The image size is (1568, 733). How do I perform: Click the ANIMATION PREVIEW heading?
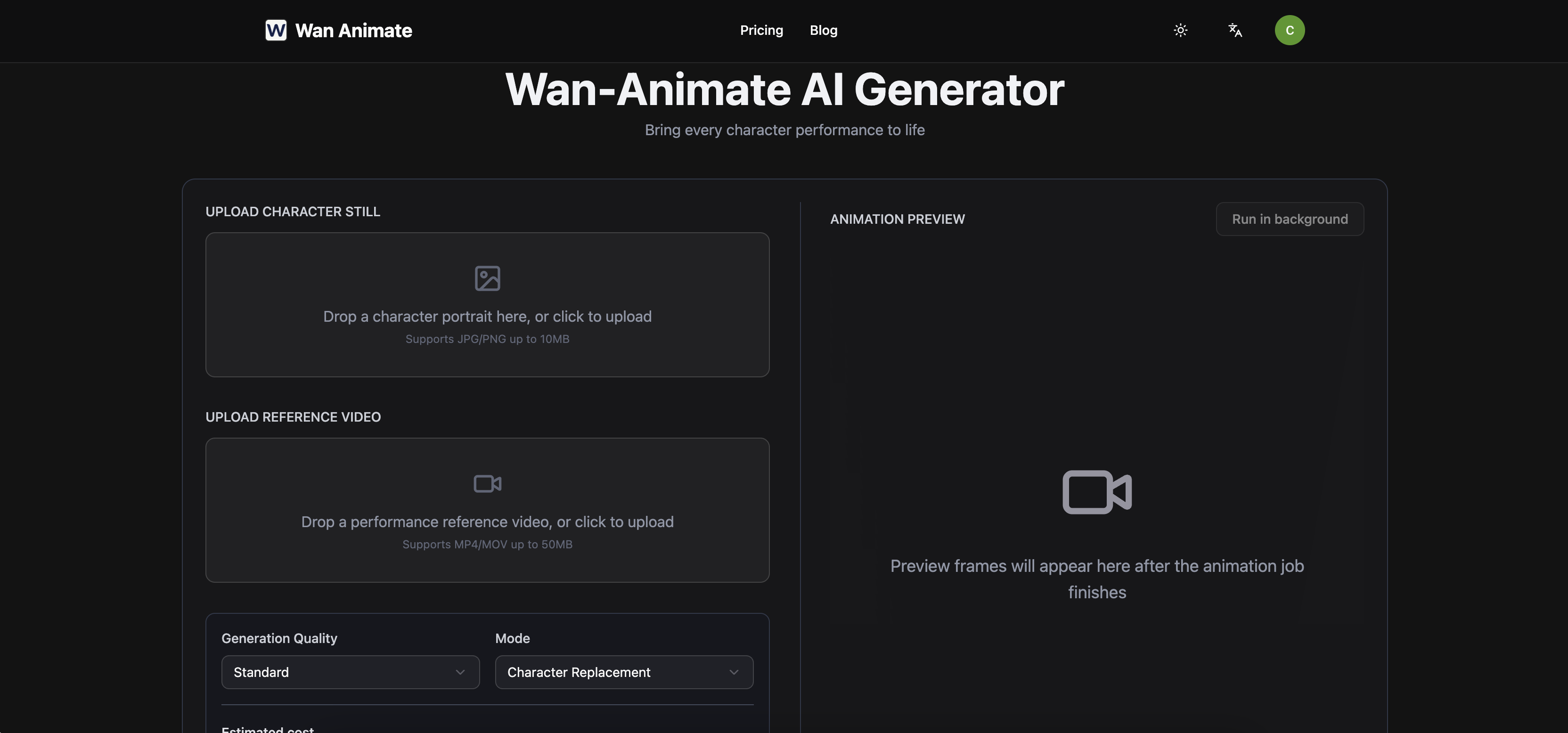pyautogui.click(x=897, y=219)
